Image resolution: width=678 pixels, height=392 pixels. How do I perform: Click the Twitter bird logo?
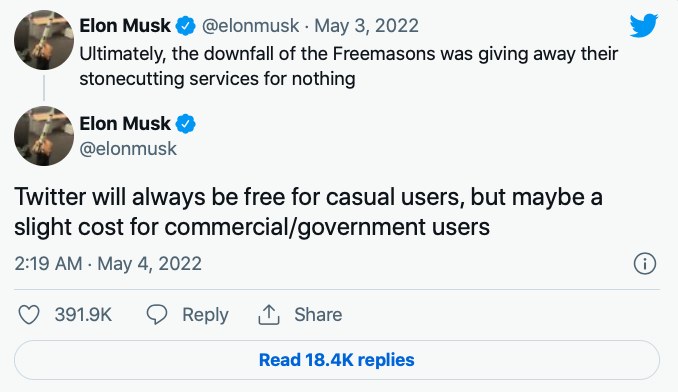(x=644, y=25)
